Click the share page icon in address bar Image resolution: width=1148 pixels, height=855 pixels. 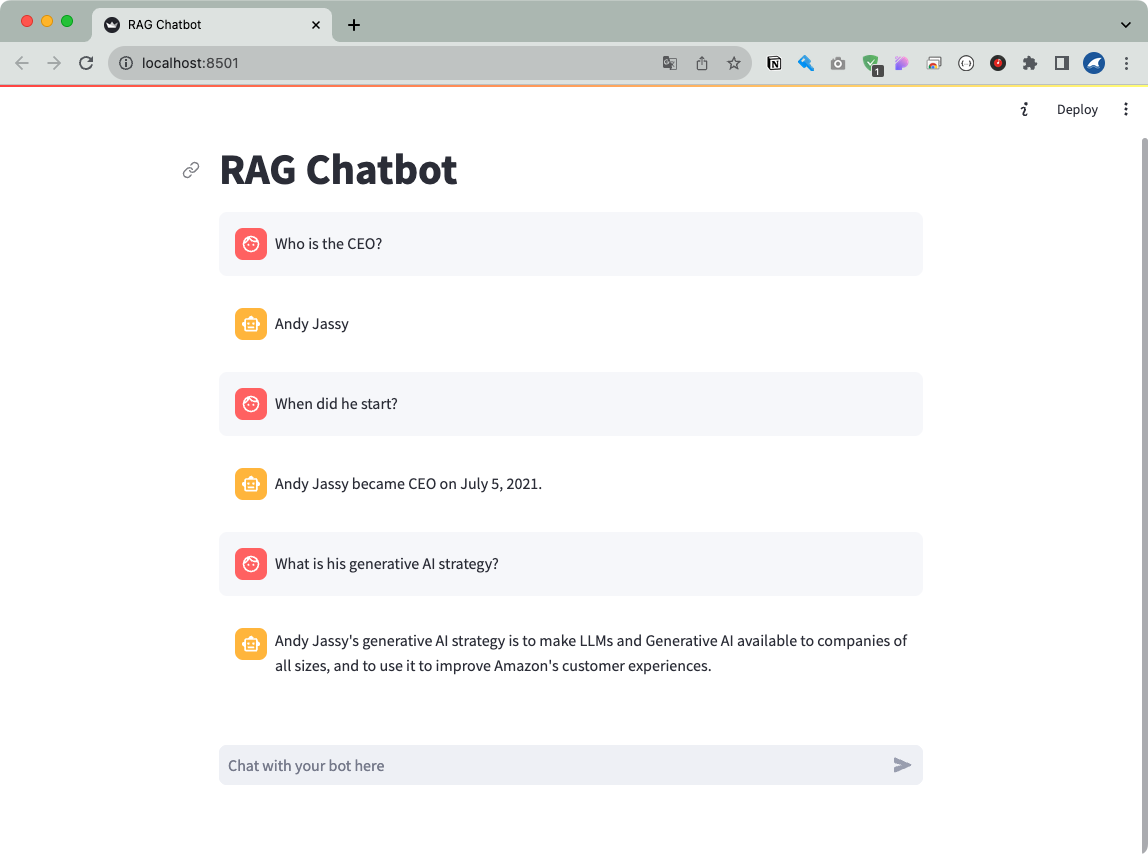click(x=702, y=63)
